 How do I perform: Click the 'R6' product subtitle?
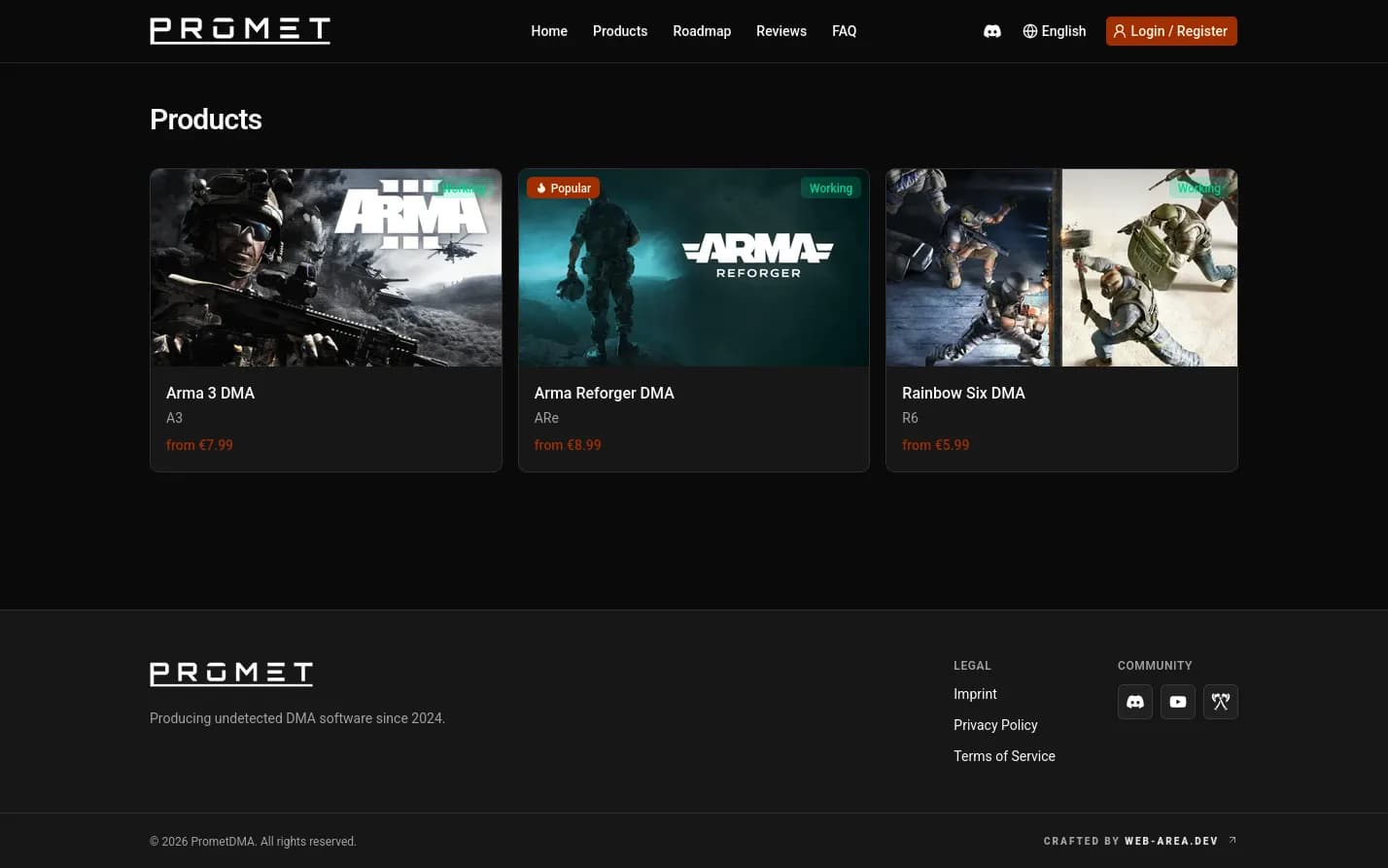point(910,418)
